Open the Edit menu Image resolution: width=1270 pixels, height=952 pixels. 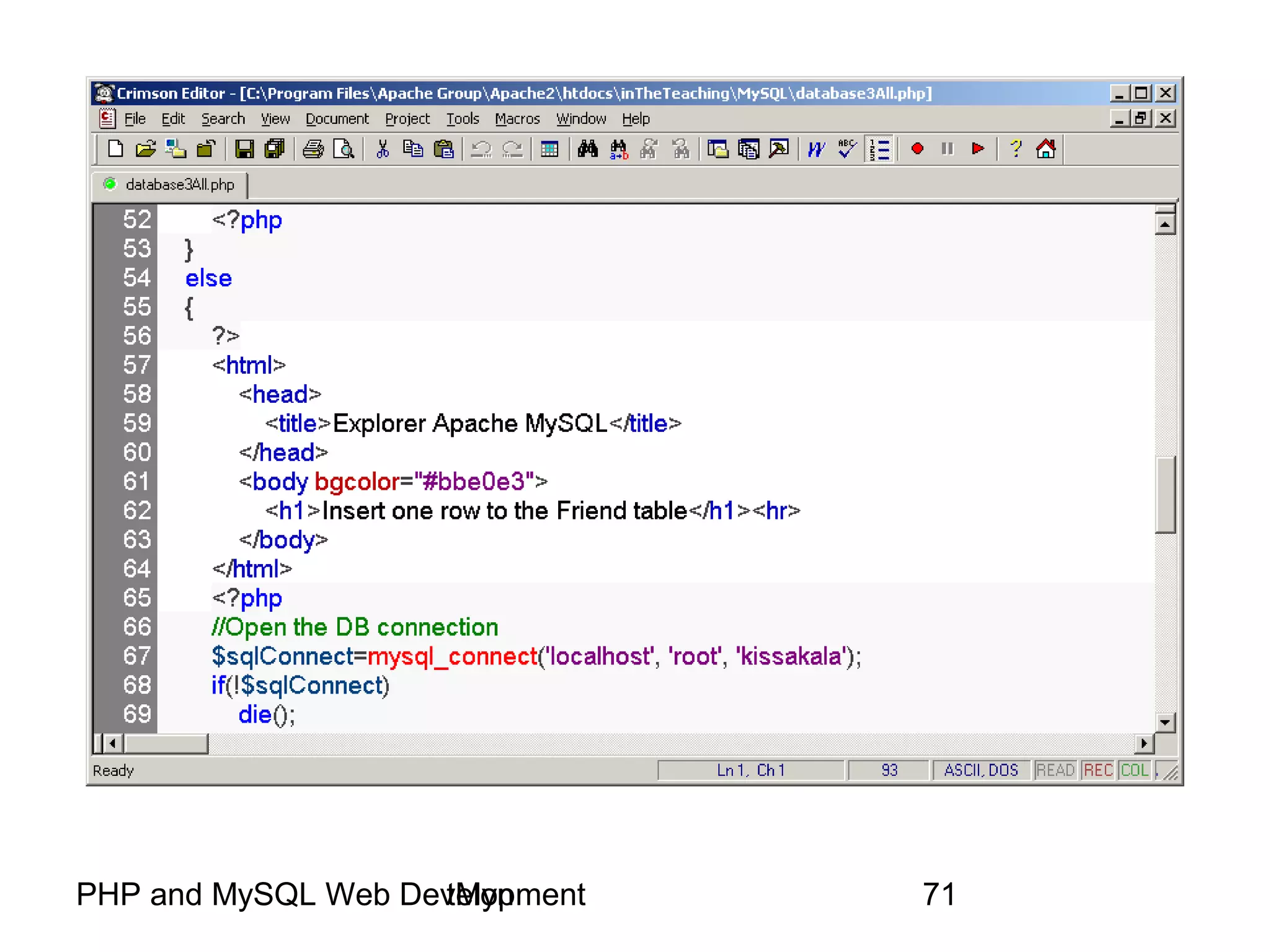tap(173, 119)
